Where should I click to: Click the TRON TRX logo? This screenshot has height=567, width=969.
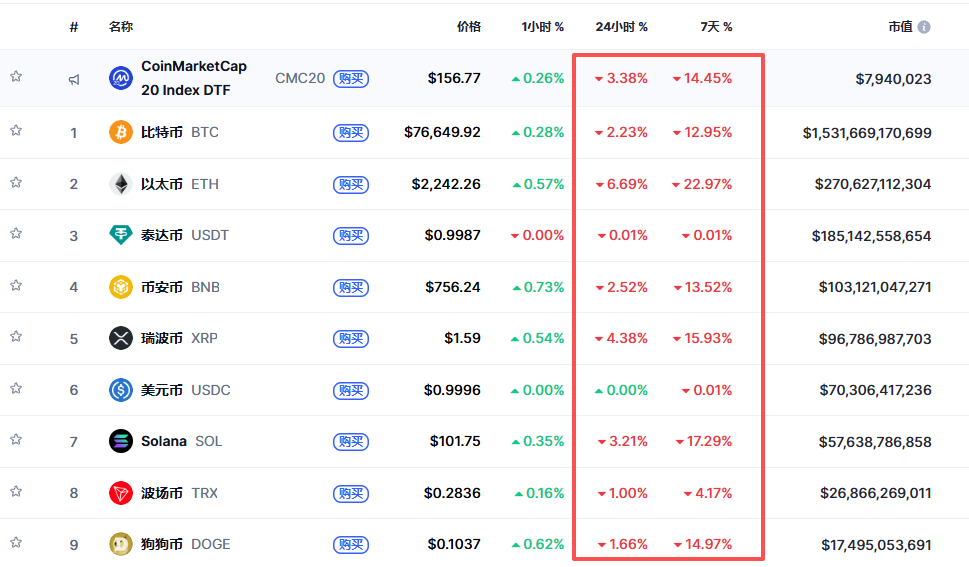click(120, 493)
